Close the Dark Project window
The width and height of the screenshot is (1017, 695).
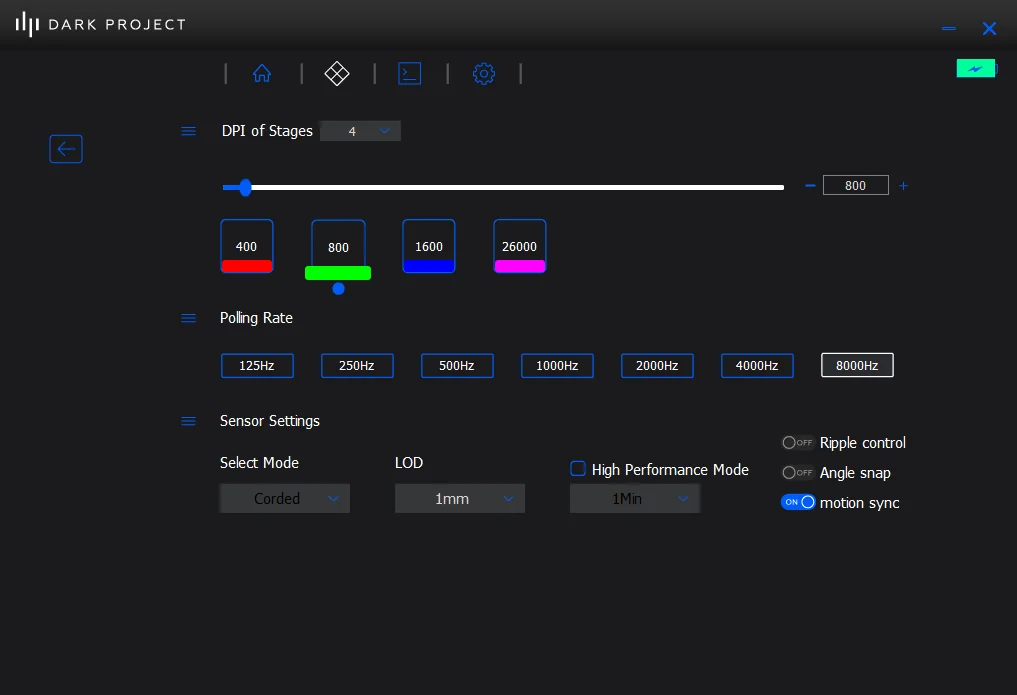[x=989, y=29]
